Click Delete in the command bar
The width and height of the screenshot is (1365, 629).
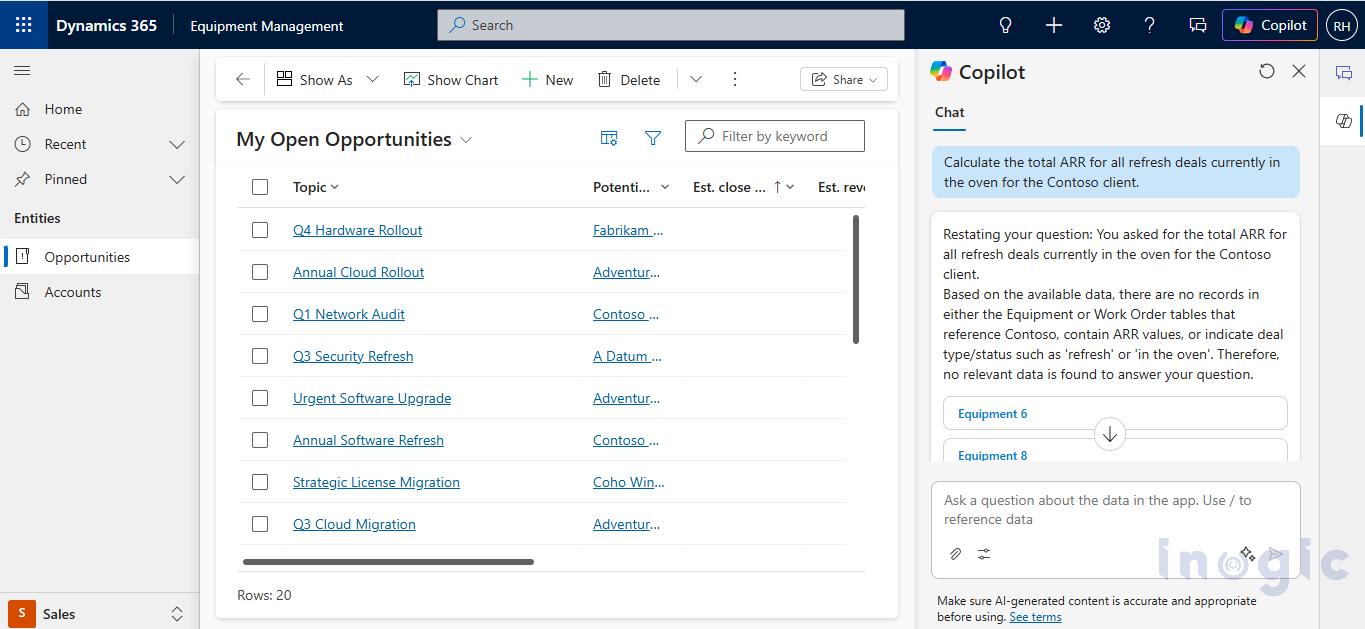(x=628, y=80)
